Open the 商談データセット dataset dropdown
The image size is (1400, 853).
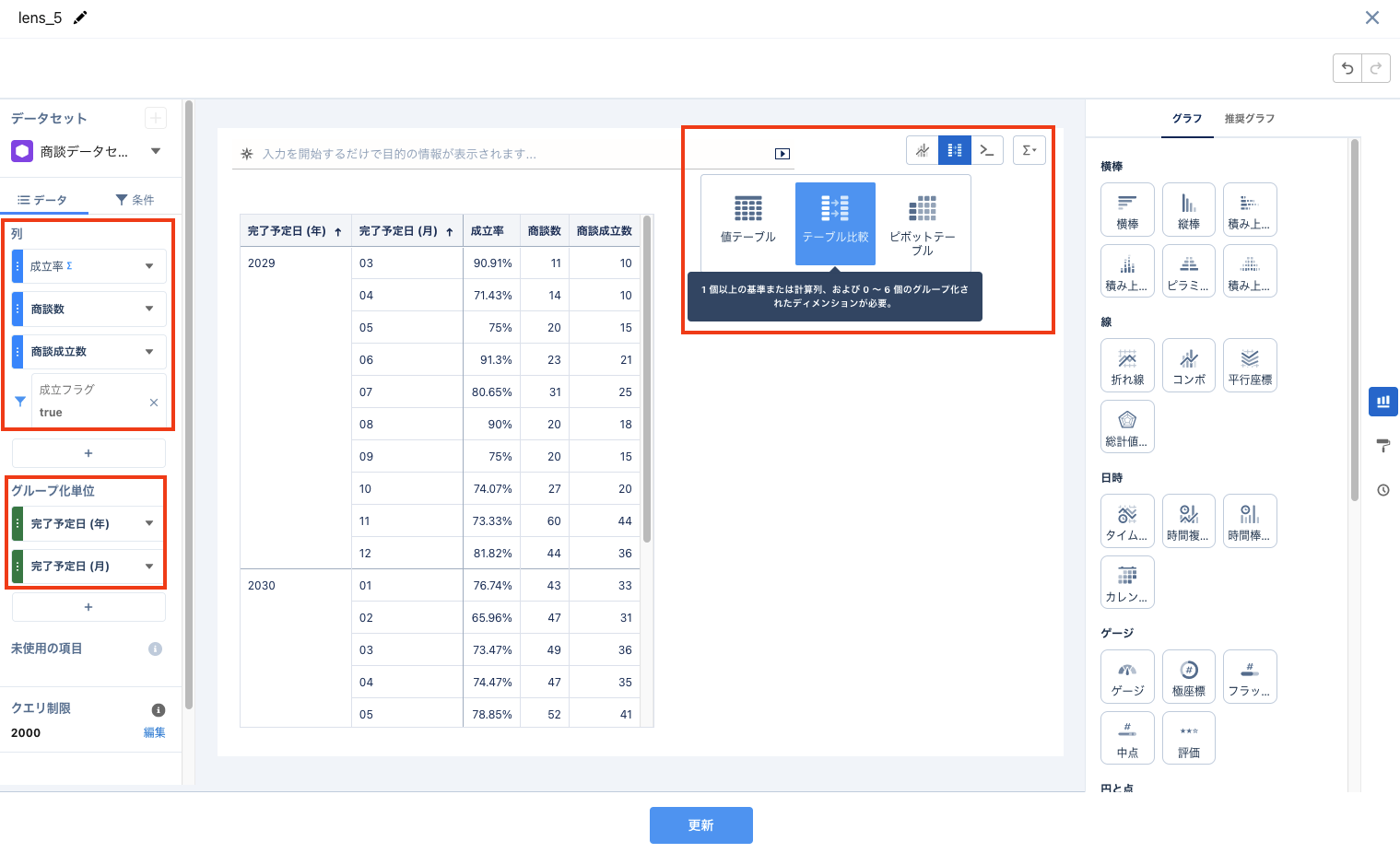coord(156,151)
